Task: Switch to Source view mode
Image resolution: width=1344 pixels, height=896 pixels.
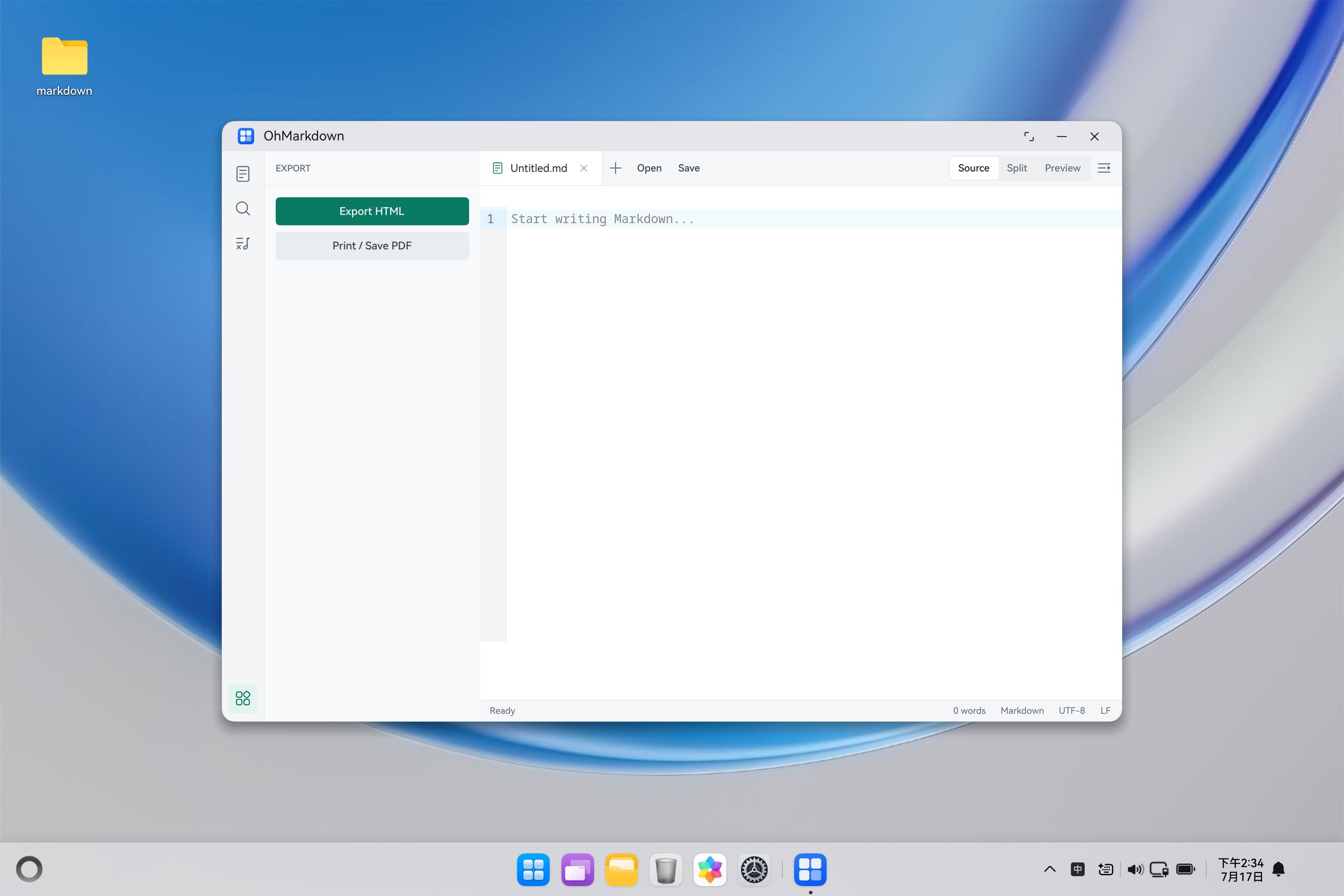Action: click(973, 168)
